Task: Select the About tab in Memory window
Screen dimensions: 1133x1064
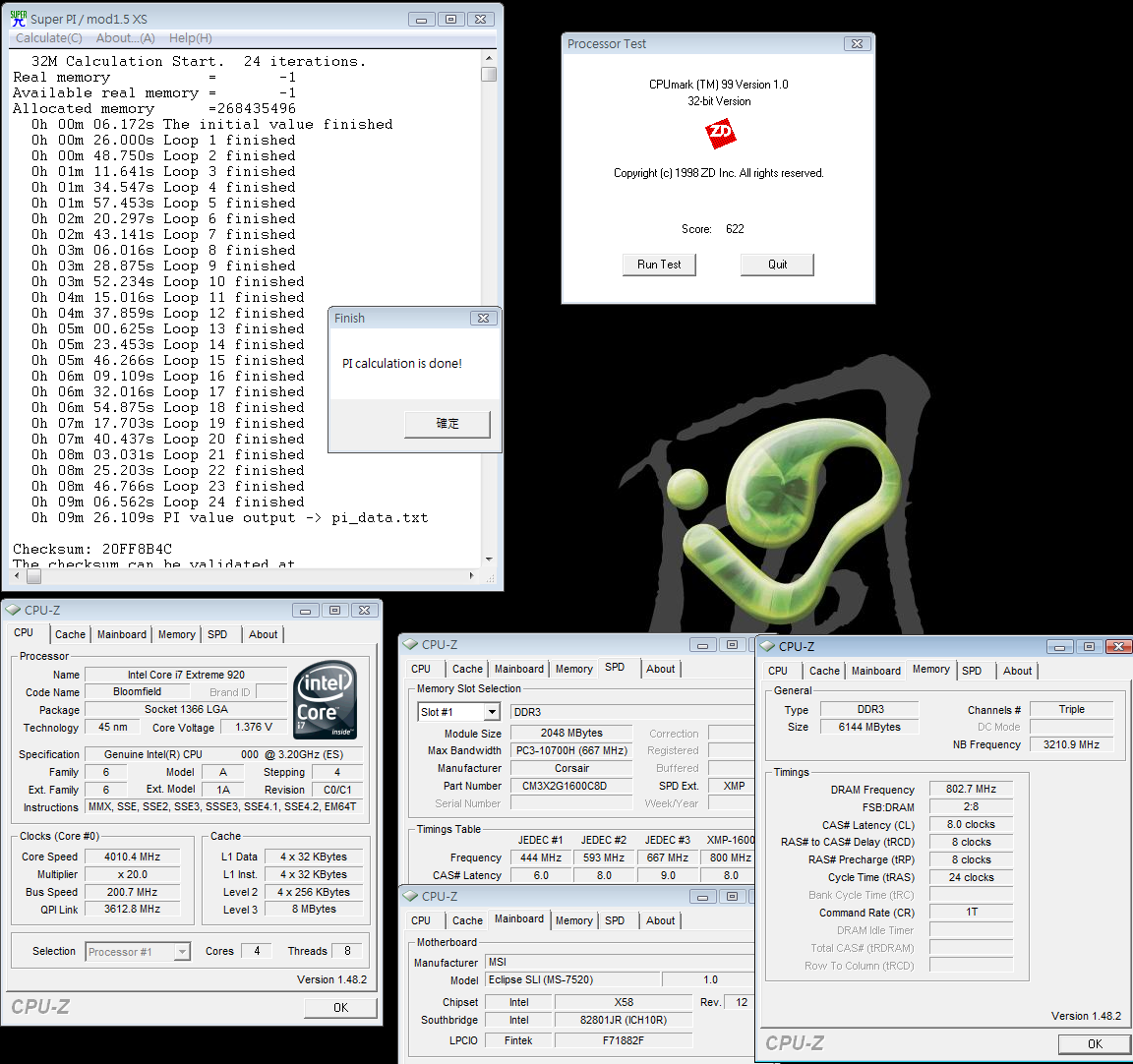Action: tap(1017, 671)
